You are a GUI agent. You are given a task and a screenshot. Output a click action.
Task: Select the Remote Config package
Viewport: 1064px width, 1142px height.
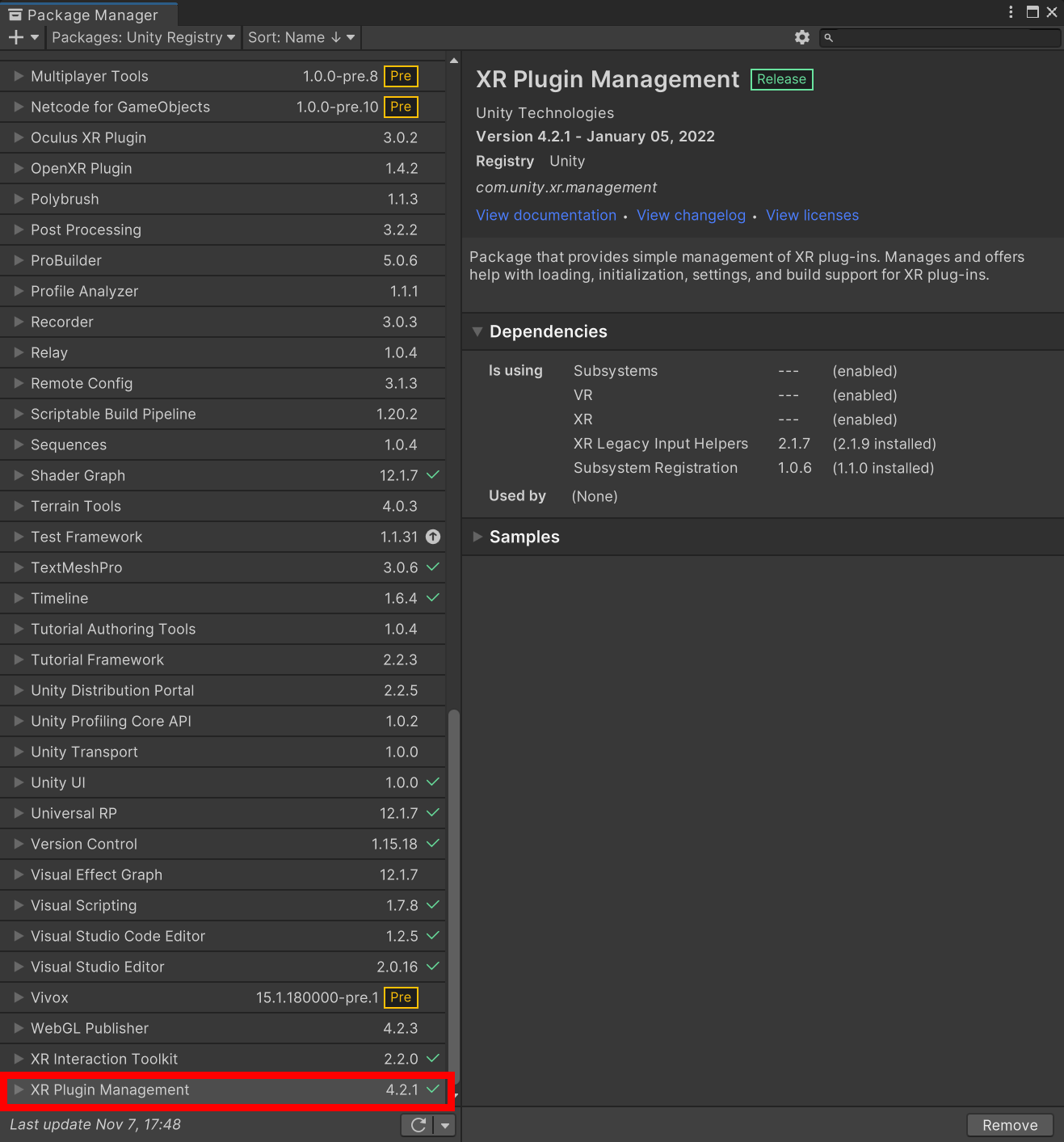click(222, 383)
